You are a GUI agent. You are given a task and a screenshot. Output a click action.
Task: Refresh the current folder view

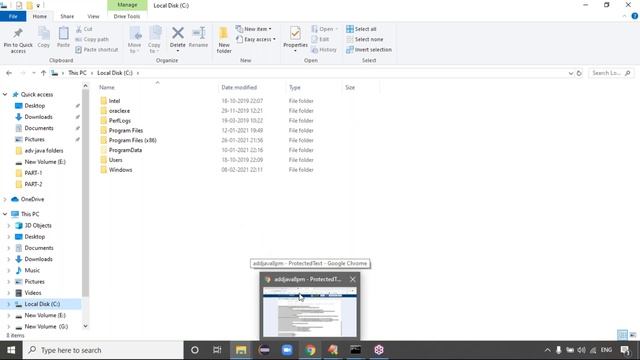pos(579,73)
